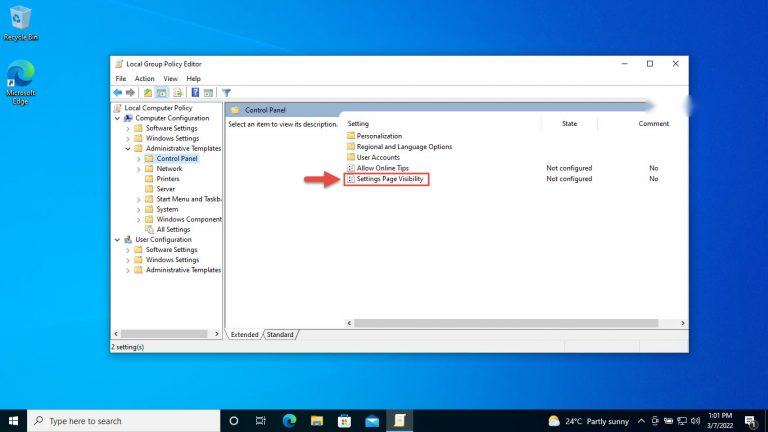Open the File menu
Viewport: 768px width, 432px height.
[x=120, y=78]
